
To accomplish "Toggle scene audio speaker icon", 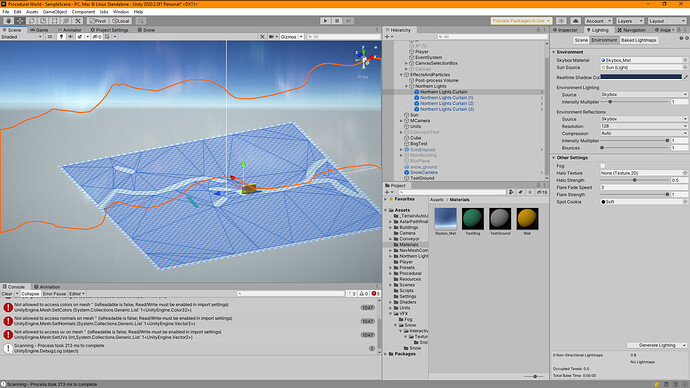I will coord(70,37).
